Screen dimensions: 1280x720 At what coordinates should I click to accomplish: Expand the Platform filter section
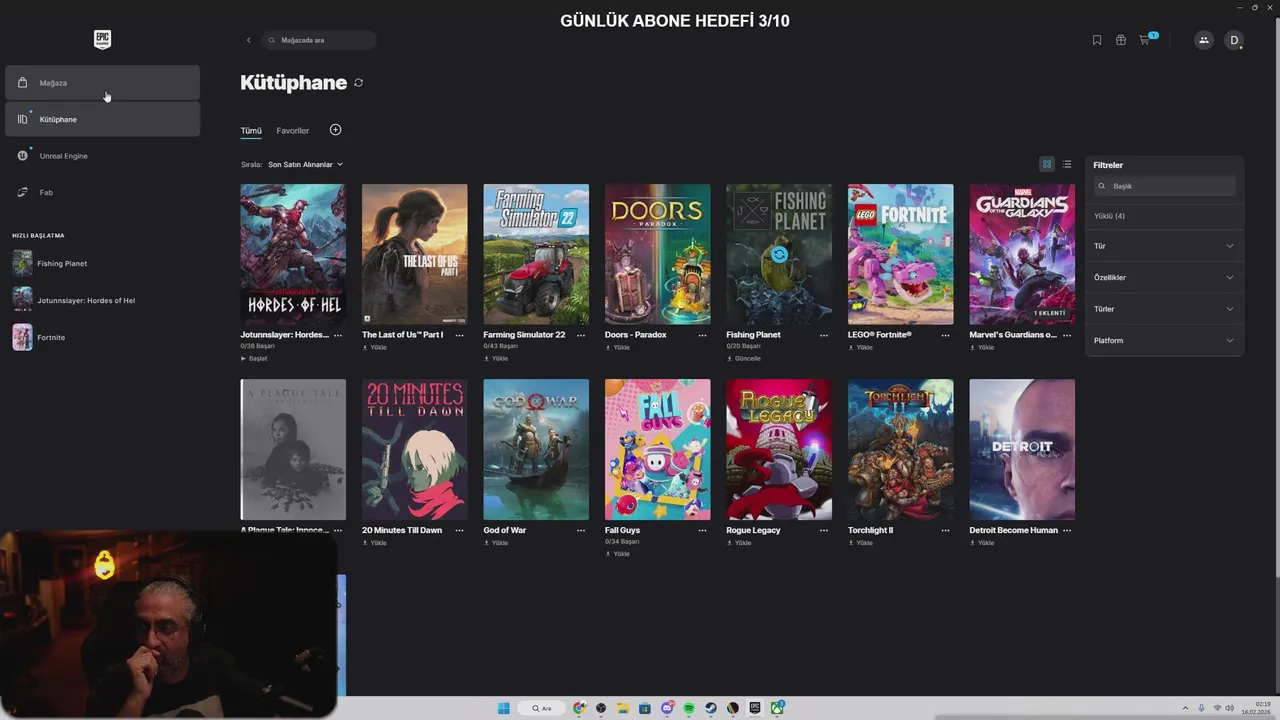tap(1164, 340)
